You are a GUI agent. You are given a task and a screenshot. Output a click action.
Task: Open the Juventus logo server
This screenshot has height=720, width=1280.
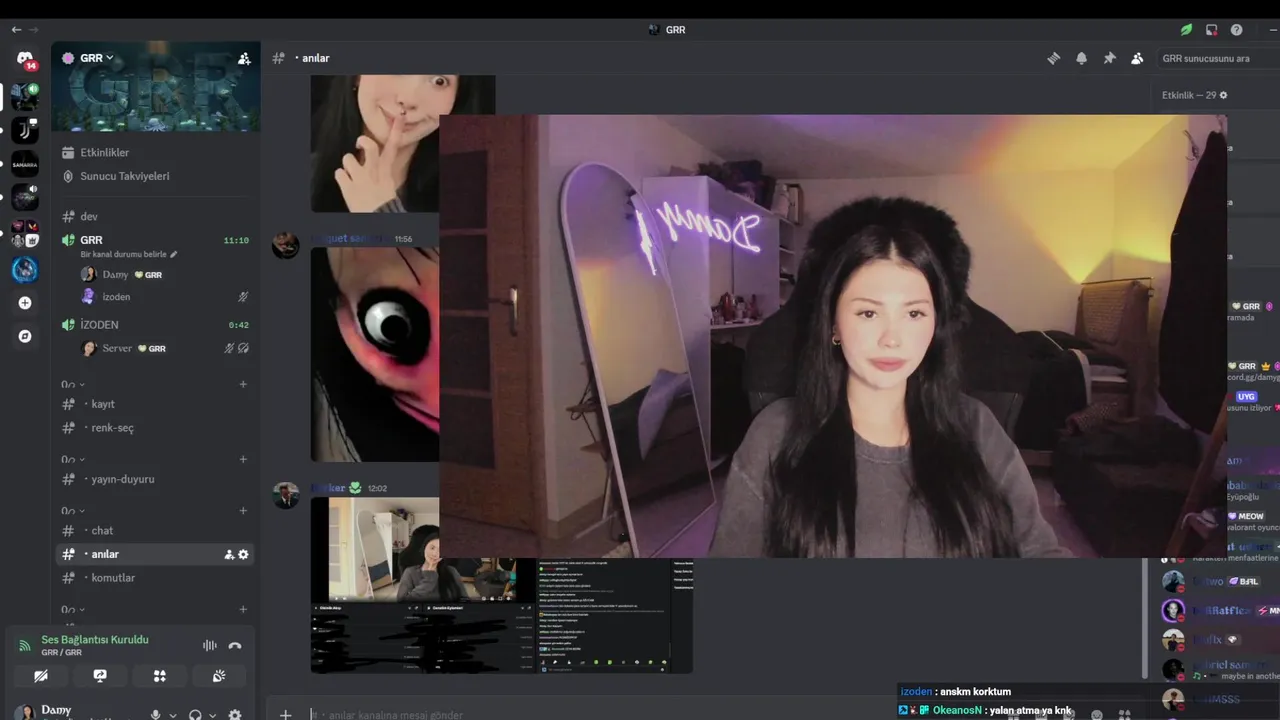[x=25, y=130]
